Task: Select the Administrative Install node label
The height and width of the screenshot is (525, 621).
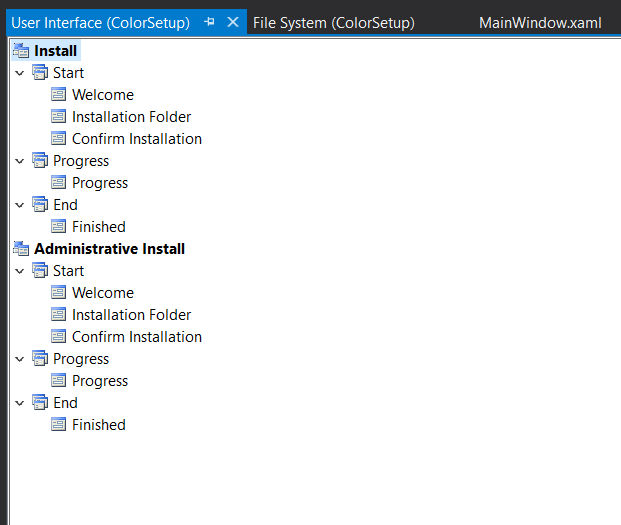Action: tap(109, 249)
